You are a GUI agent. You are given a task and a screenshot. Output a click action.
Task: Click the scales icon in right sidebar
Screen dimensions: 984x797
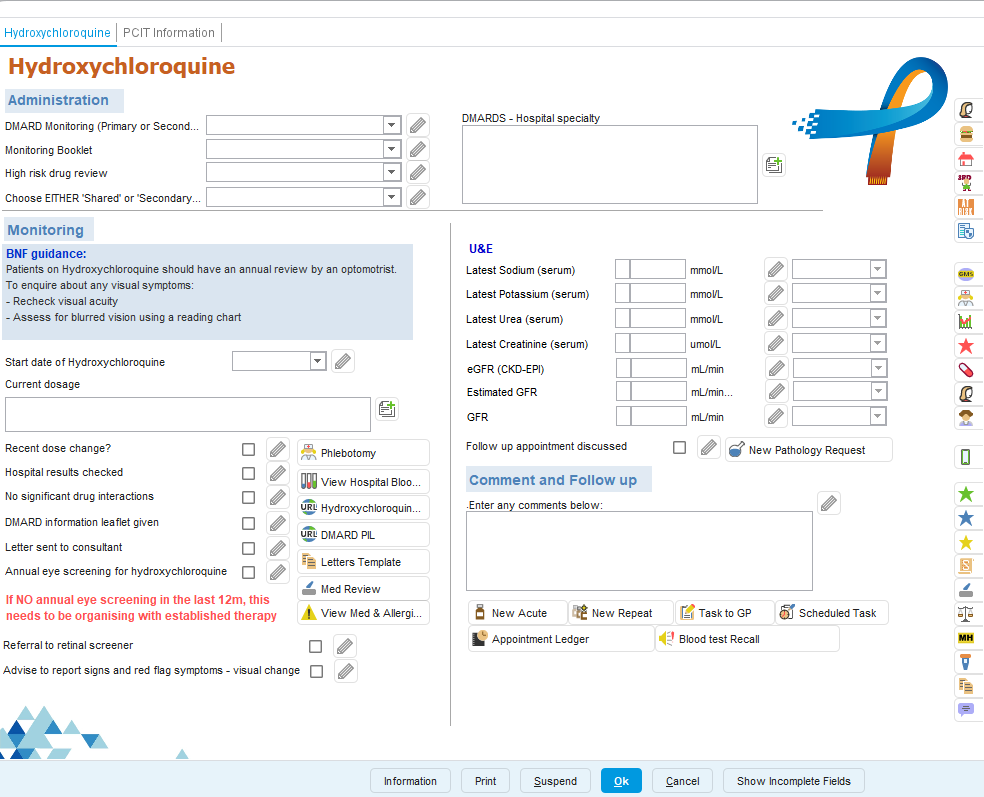[x=965, y=613]
